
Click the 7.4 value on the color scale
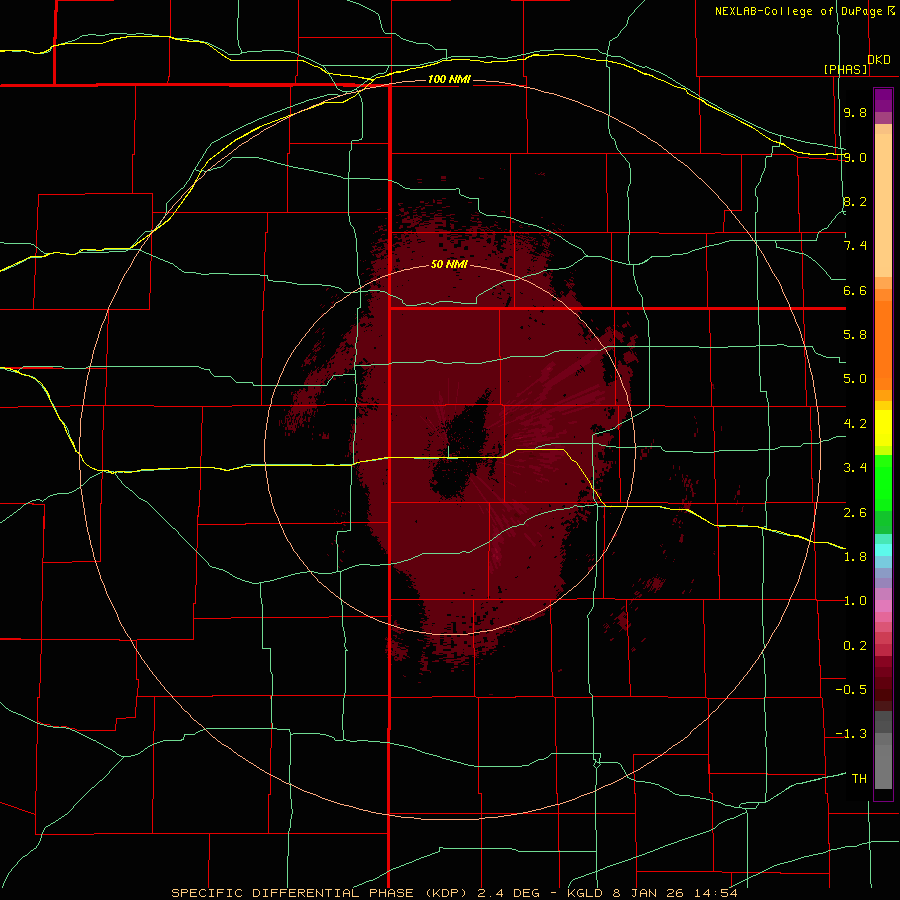point(855,246)
